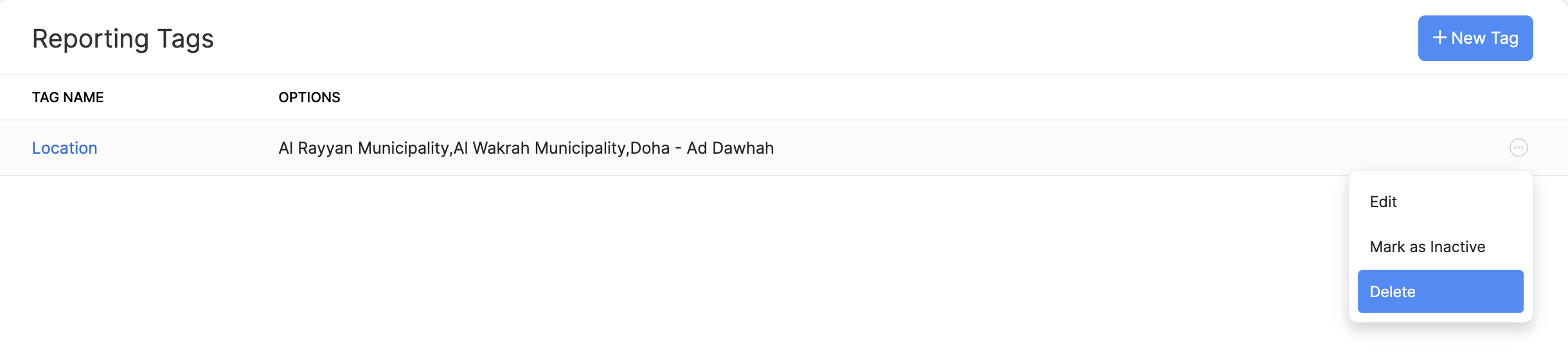Select Edit from the context menu
The height and width of the screenshot is (355, 1568).
pyautogui.click(x=1383, y=202)
